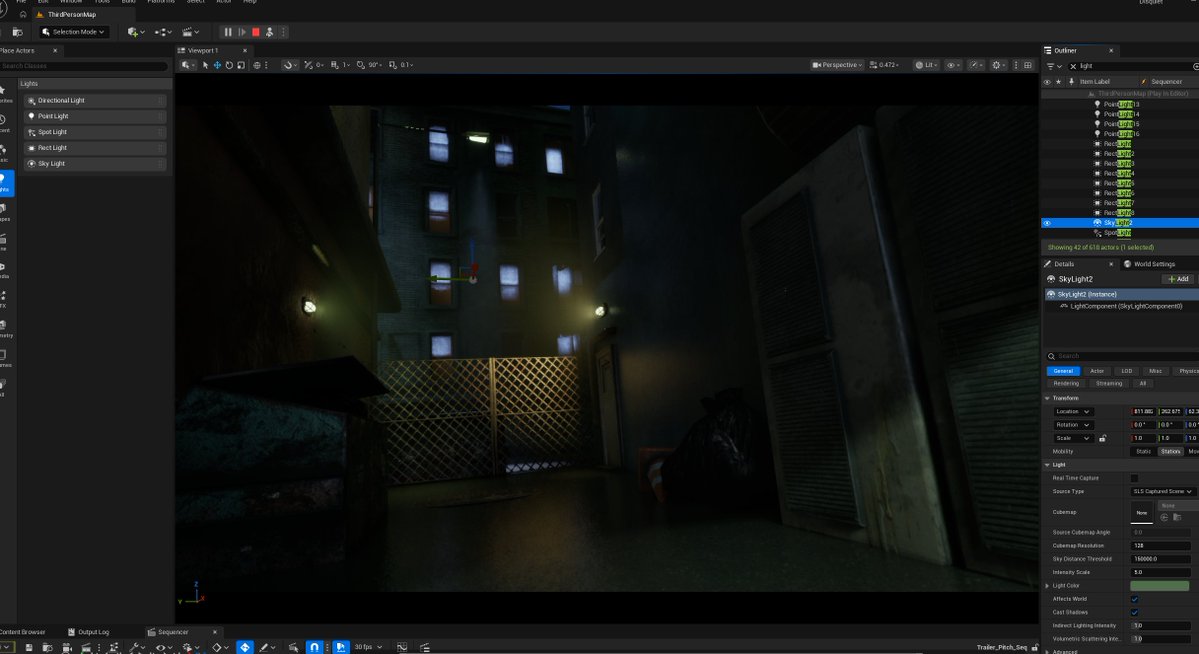This screenshot has width=1199, height=654.
Task: Open the Location type dropdown
Action: [x=1073, y=412]
